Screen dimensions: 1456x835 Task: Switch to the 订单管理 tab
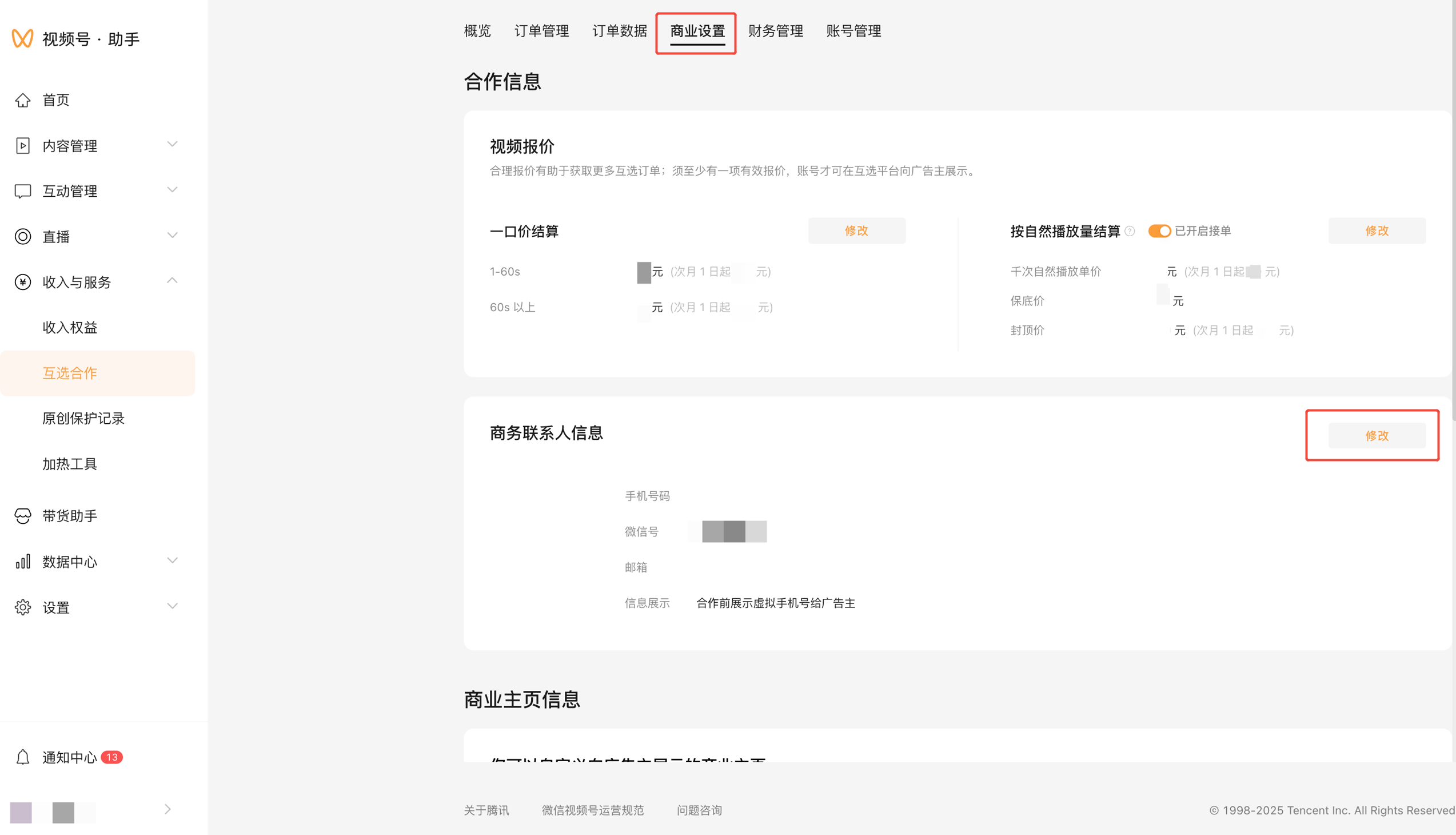[x=541, y=31]
